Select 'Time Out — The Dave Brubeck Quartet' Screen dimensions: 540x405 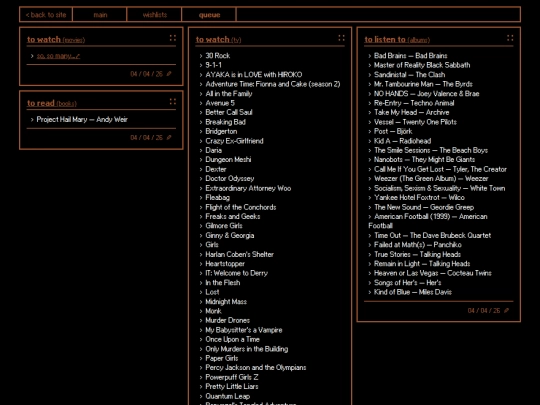tap(433, 235)
